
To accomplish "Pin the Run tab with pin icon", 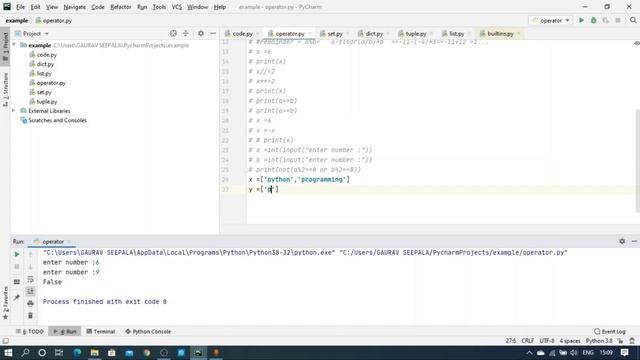I will [x=17, y=297].
